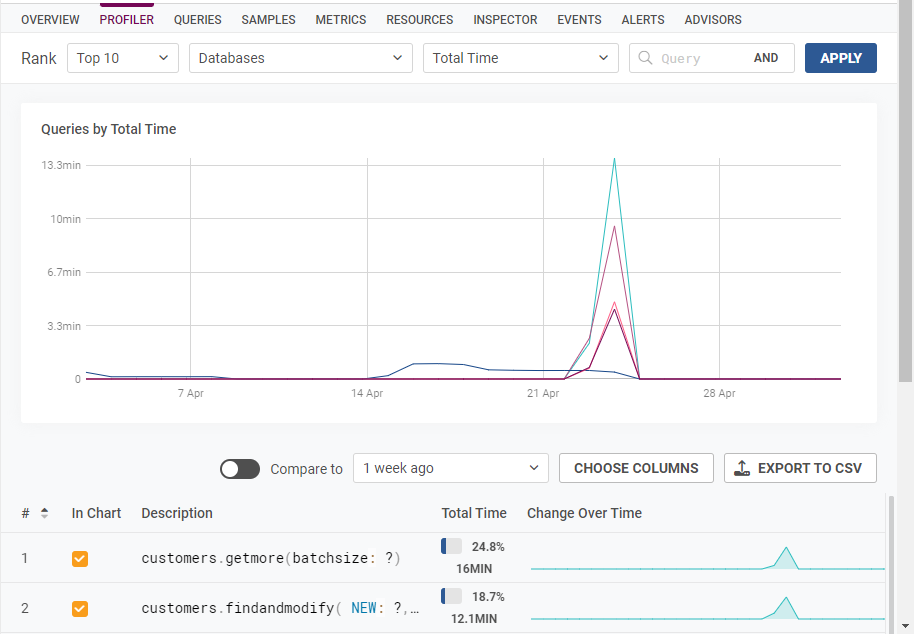Viewport: 914px width, 634px height.
Task: Open the Total Time metric dropdown
Action: coord(520,58)
